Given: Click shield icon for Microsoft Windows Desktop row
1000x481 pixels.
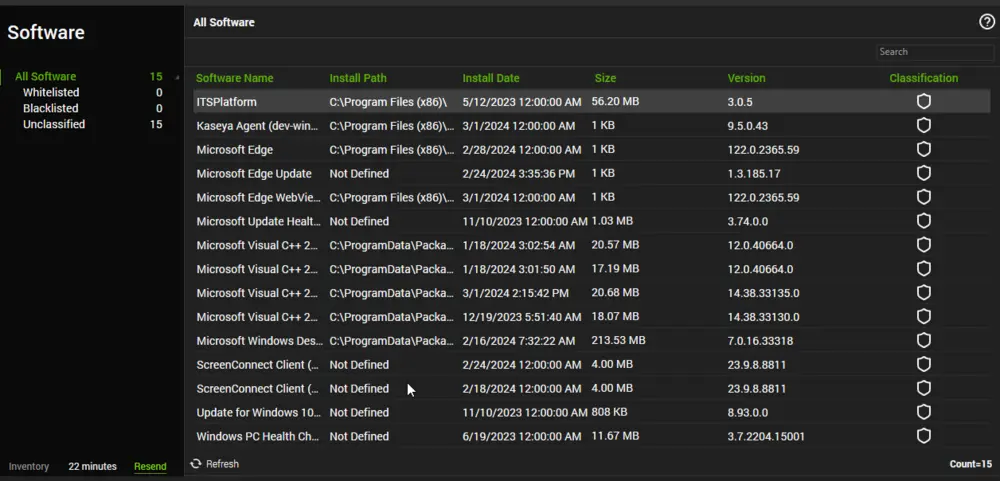Looking at the screenshot, I should click(x=923, y=341).
